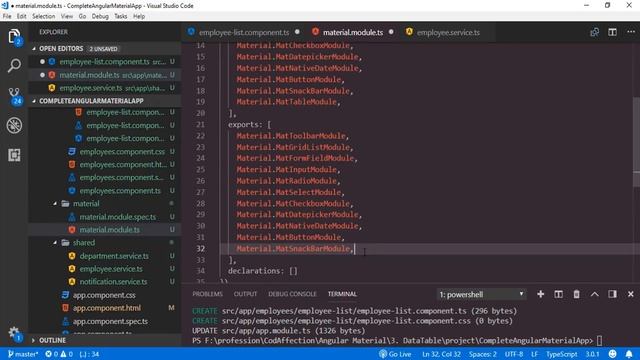This screenshot has width=640, height=360.
Task: Switch to the Problems panel tab
Action: (207, 294)
